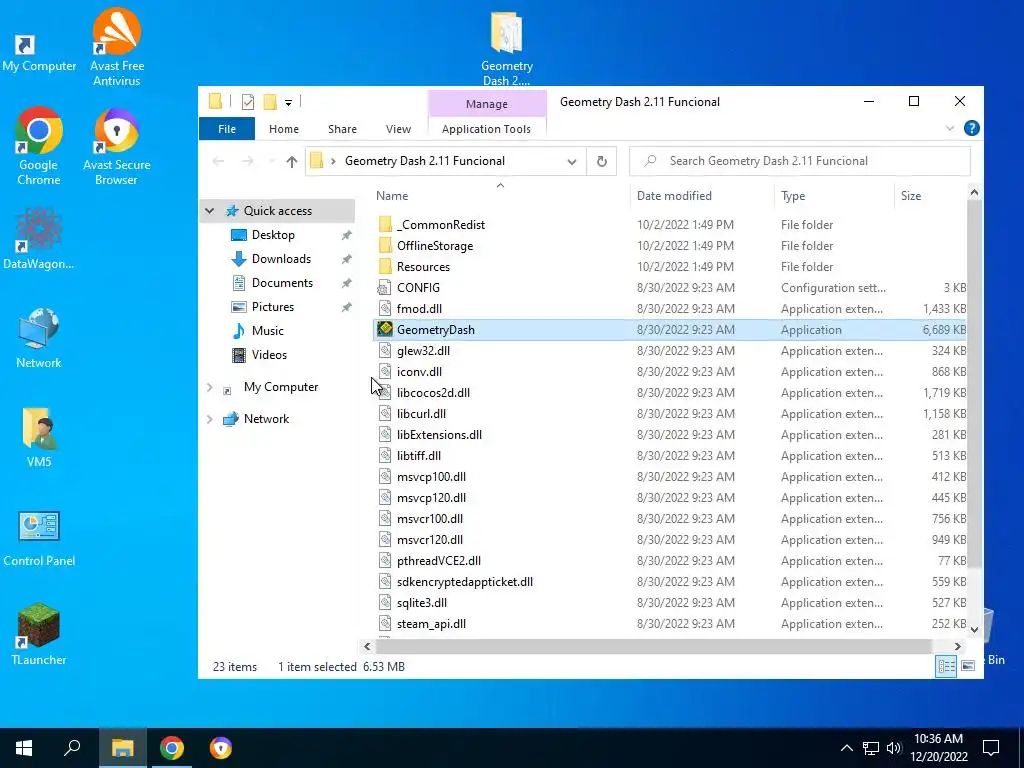Image resolution: width=1024 pixels, height=768 pixels.
Task: Click Chrome icon on the taskbar
Action: pyautogui.click(x=172, y=748)
